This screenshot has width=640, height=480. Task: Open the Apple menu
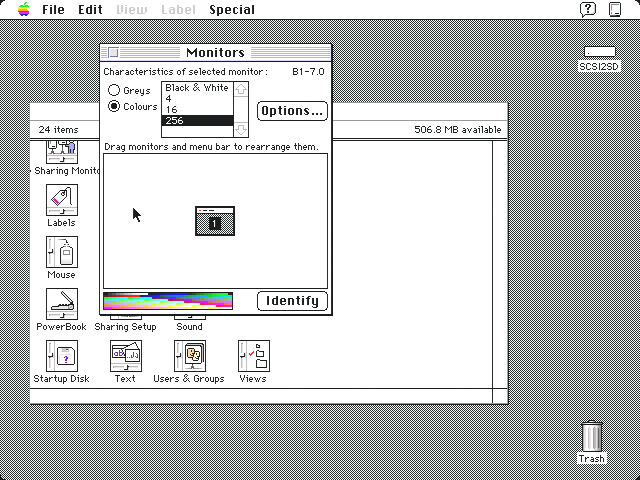tap(24, 9)
